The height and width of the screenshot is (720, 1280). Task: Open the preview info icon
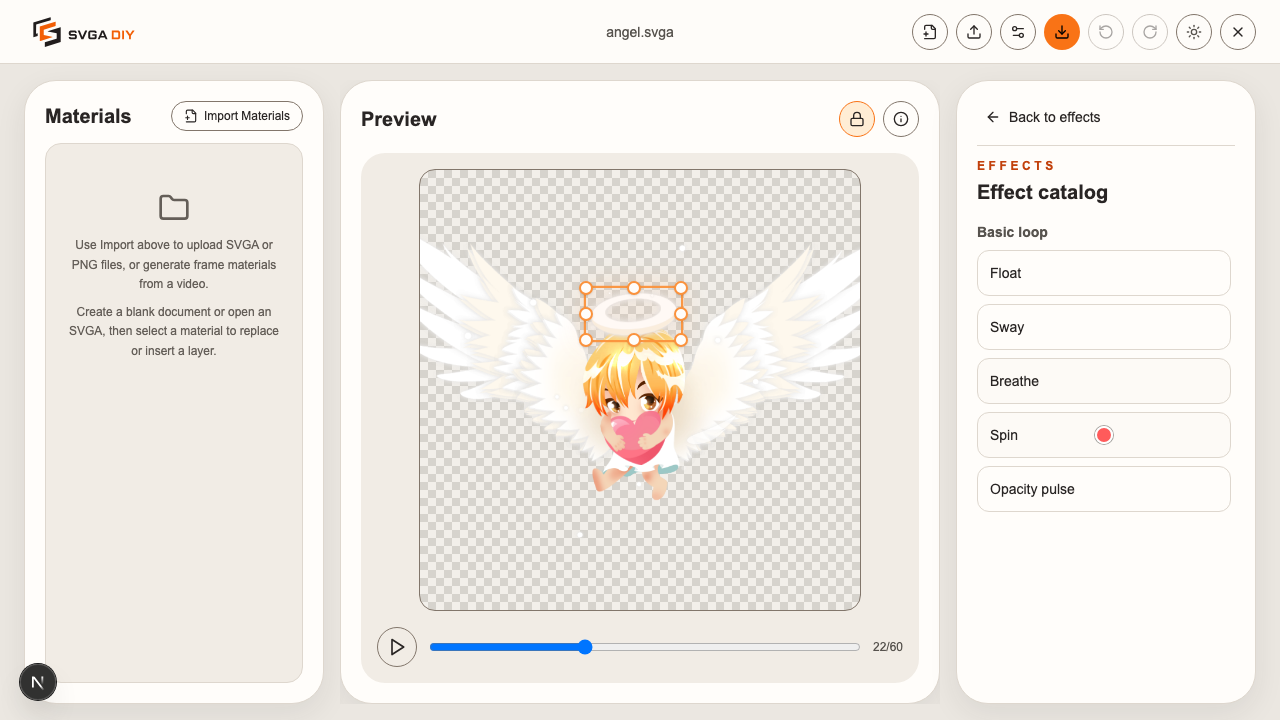pos(901,119)
